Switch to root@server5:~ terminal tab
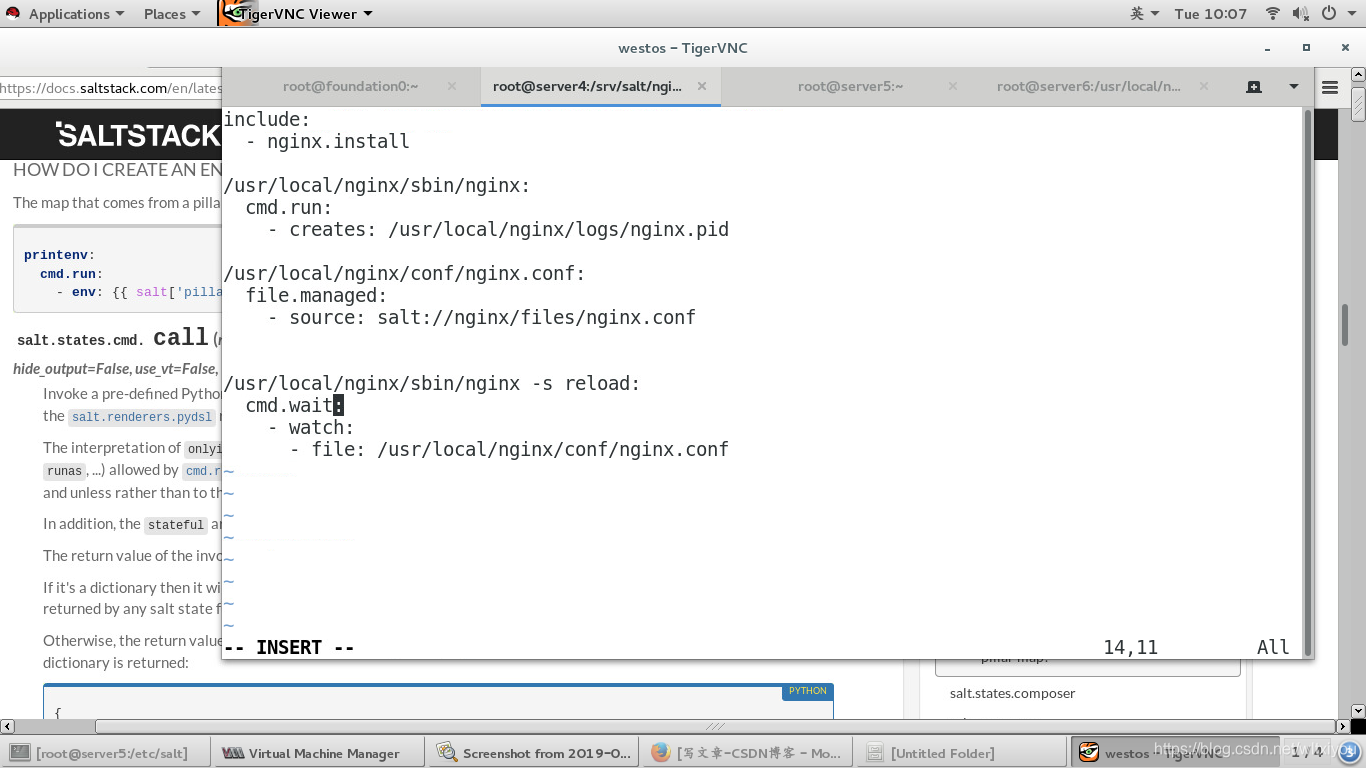 850,86
